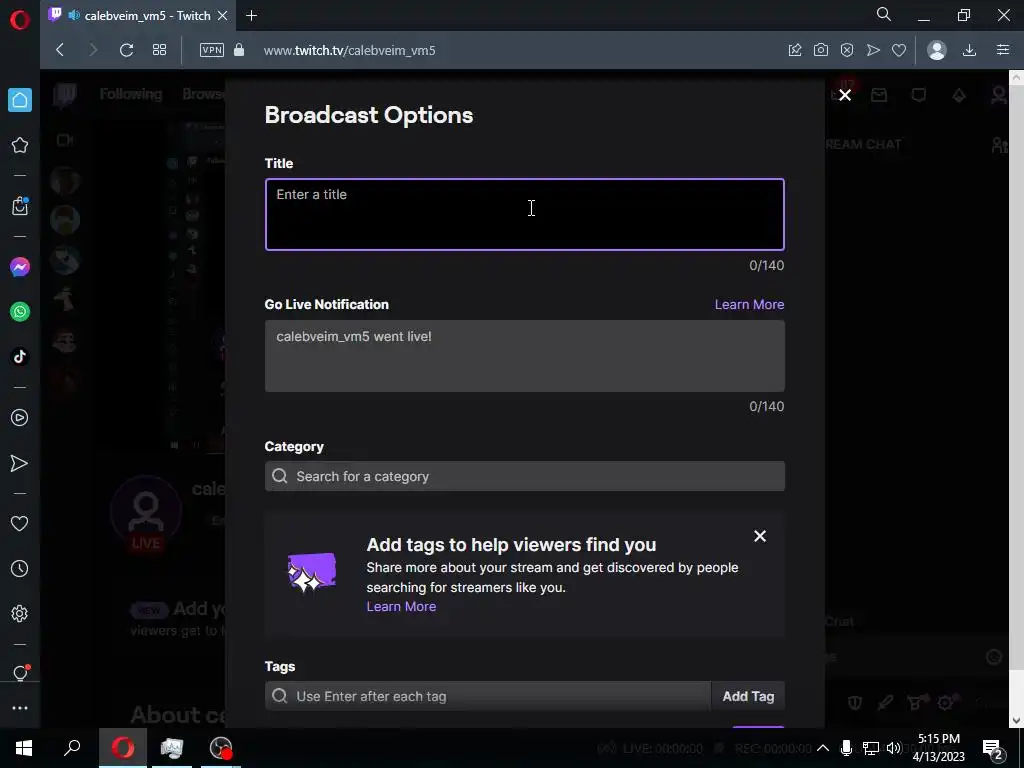This screenshot has width=1024, height=768.
Task: Select the calebveim_vm5 - Twitch tab
Action: [138, 16]
